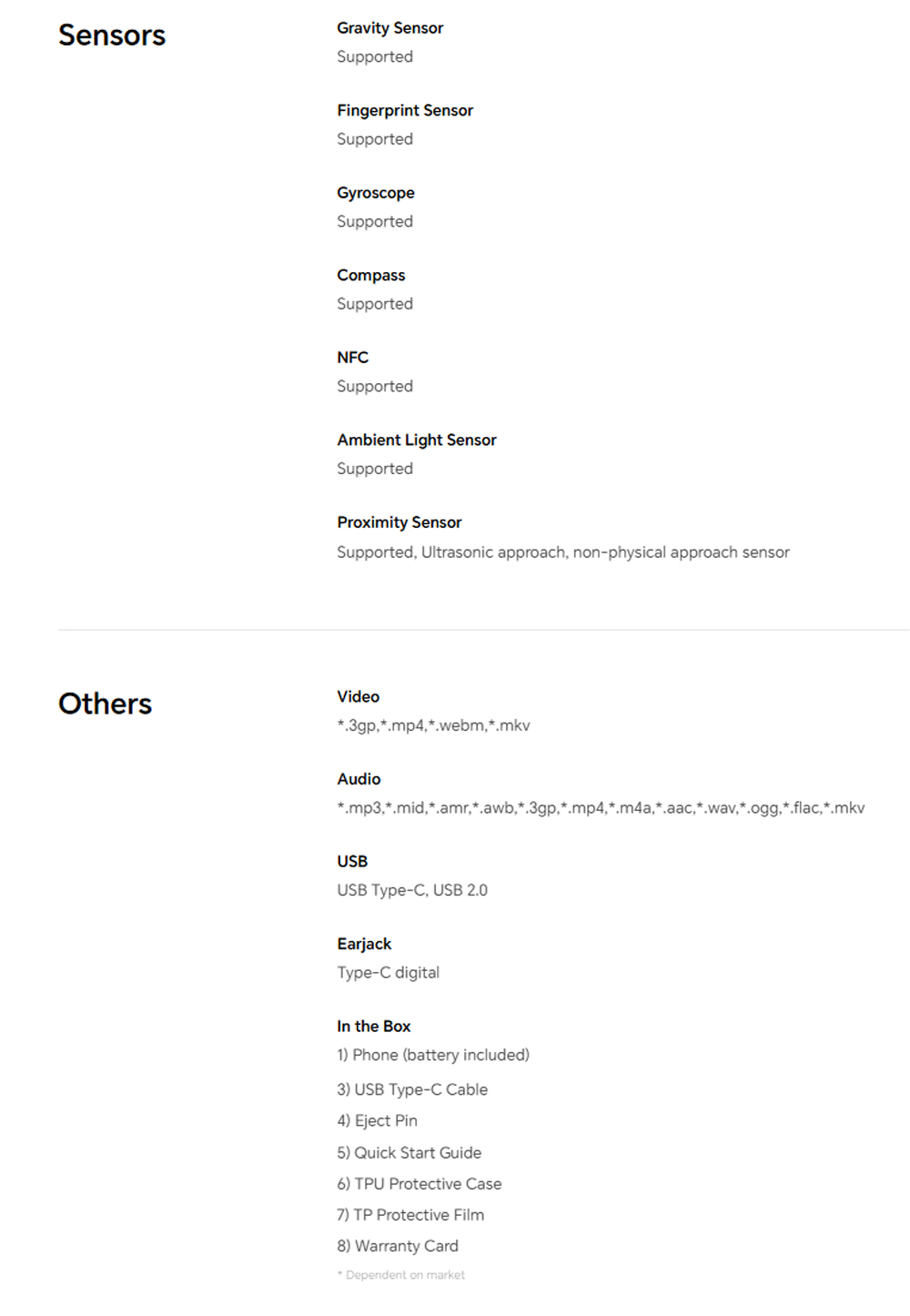Click the TPU Protective Case item
910x1316 pixels.
pyautogui.click(x=420, y=1183)
